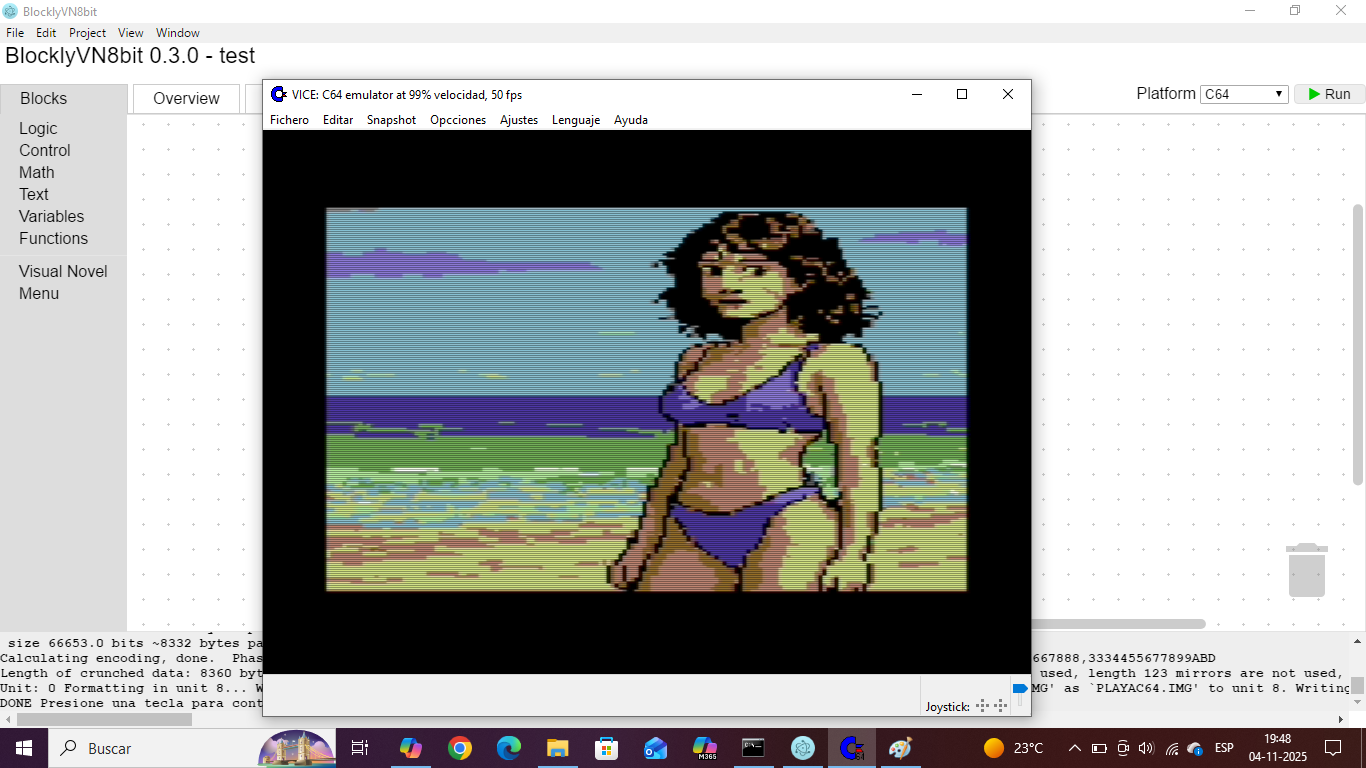Click the trash can in Blockly workspace

click(x=1307, y=570)
